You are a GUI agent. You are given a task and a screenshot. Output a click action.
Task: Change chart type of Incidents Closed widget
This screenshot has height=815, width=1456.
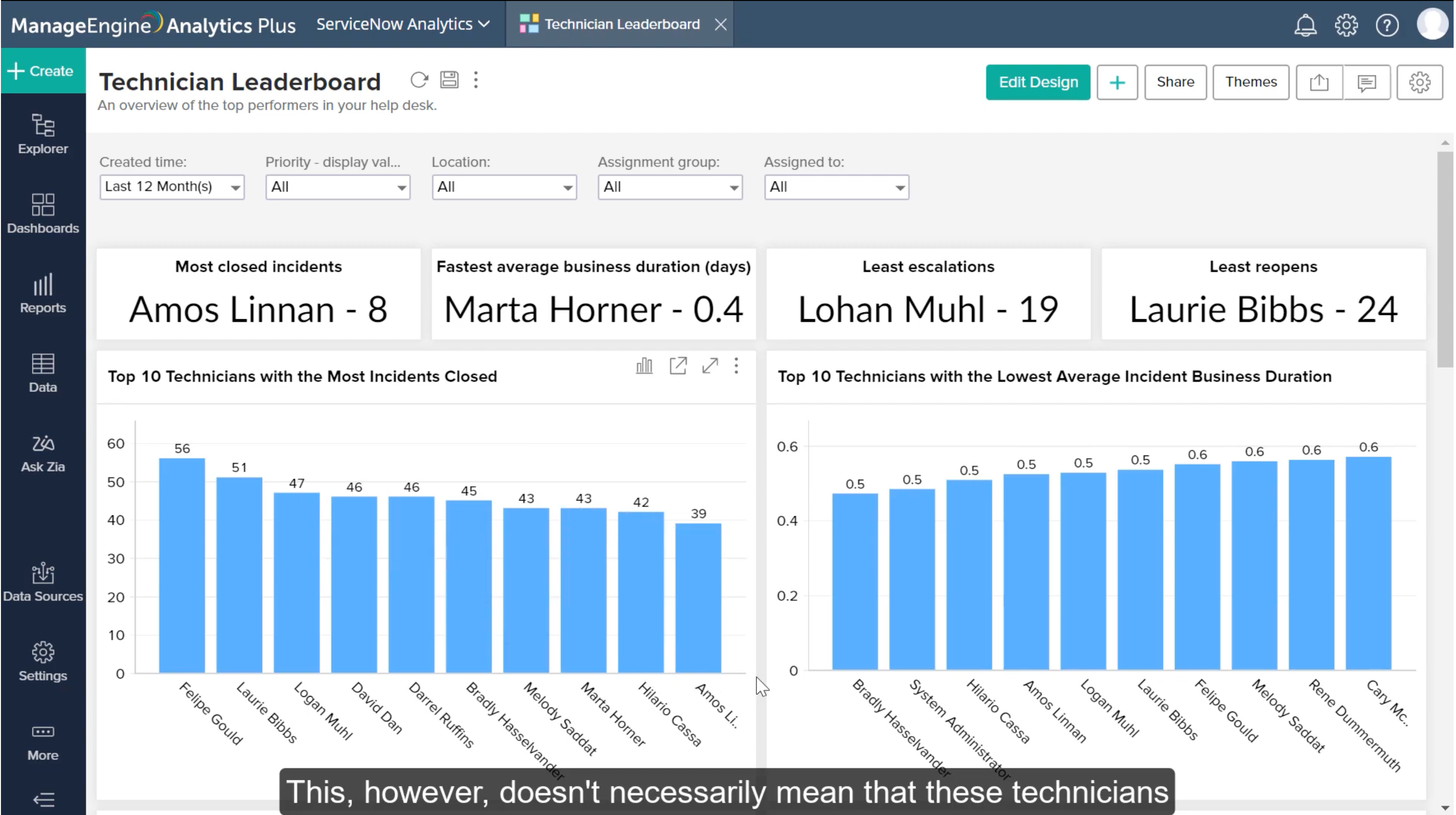[644, 366]
